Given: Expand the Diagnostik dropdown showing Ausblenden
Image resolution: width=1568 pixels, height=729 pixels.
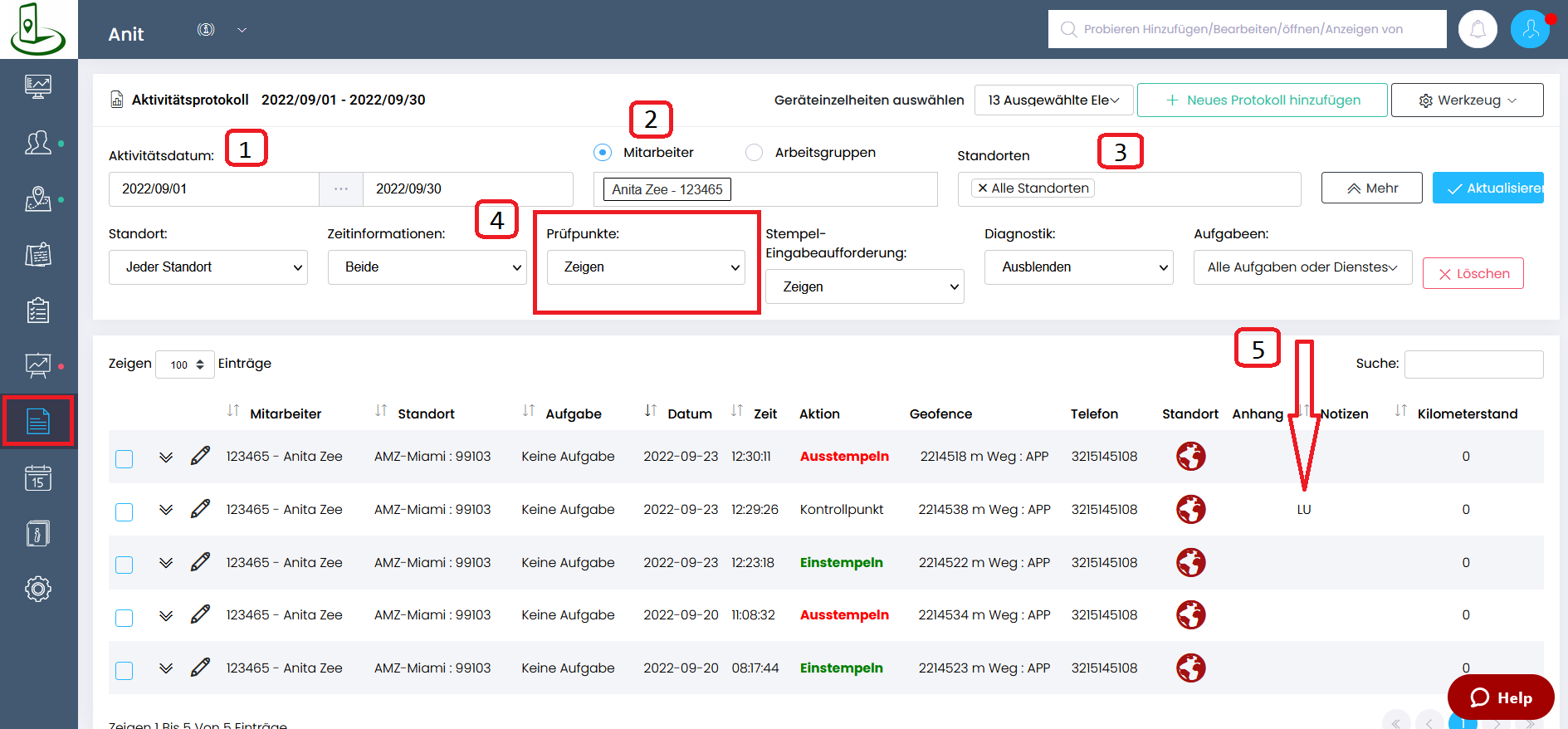Looking at the screenshot, I should pos(1078,267).
